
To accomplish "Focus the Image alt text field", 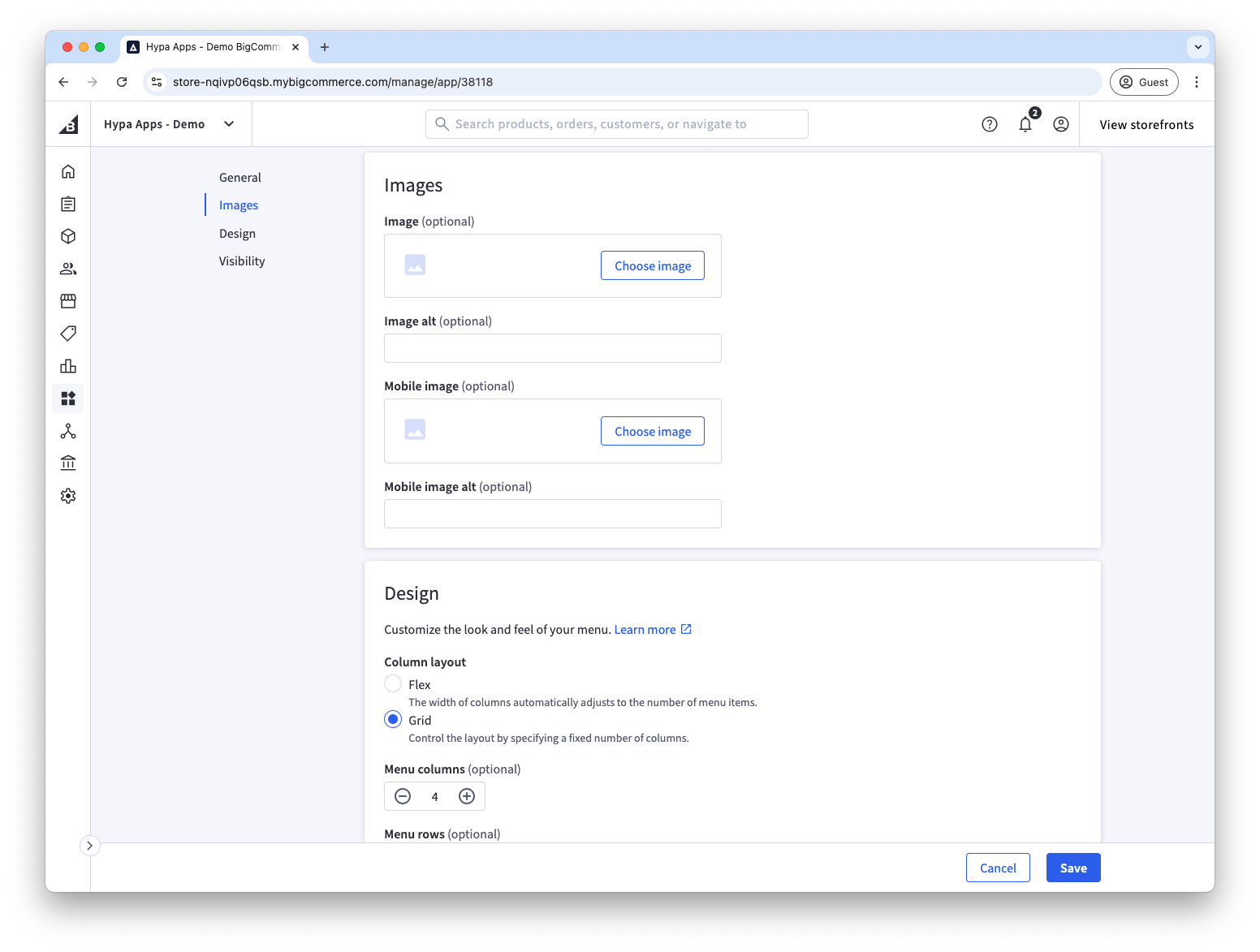I will (x=553, y=348).
